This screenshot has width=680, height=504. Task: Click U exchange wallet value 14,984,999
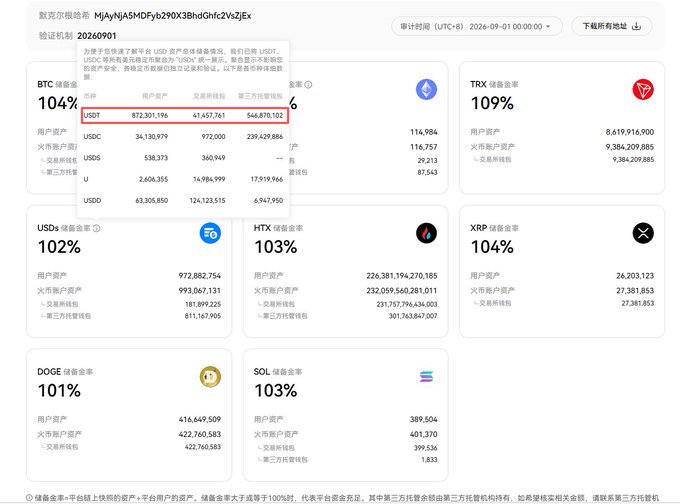coord(209,179)
